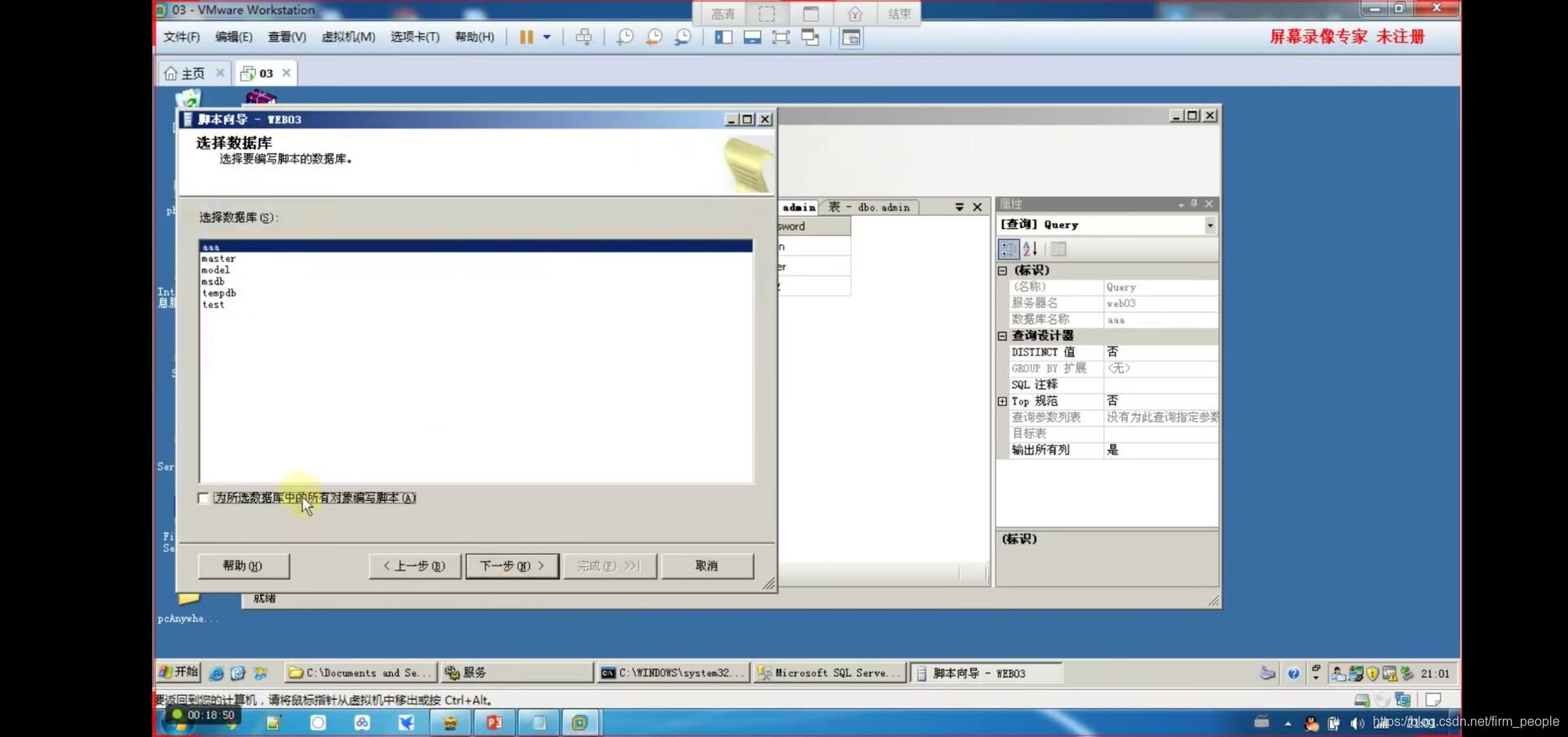Close the dbo.admin document tab
Image resolution: width=1568 pixels, height=737 pixels.
(x=977, y=208)
